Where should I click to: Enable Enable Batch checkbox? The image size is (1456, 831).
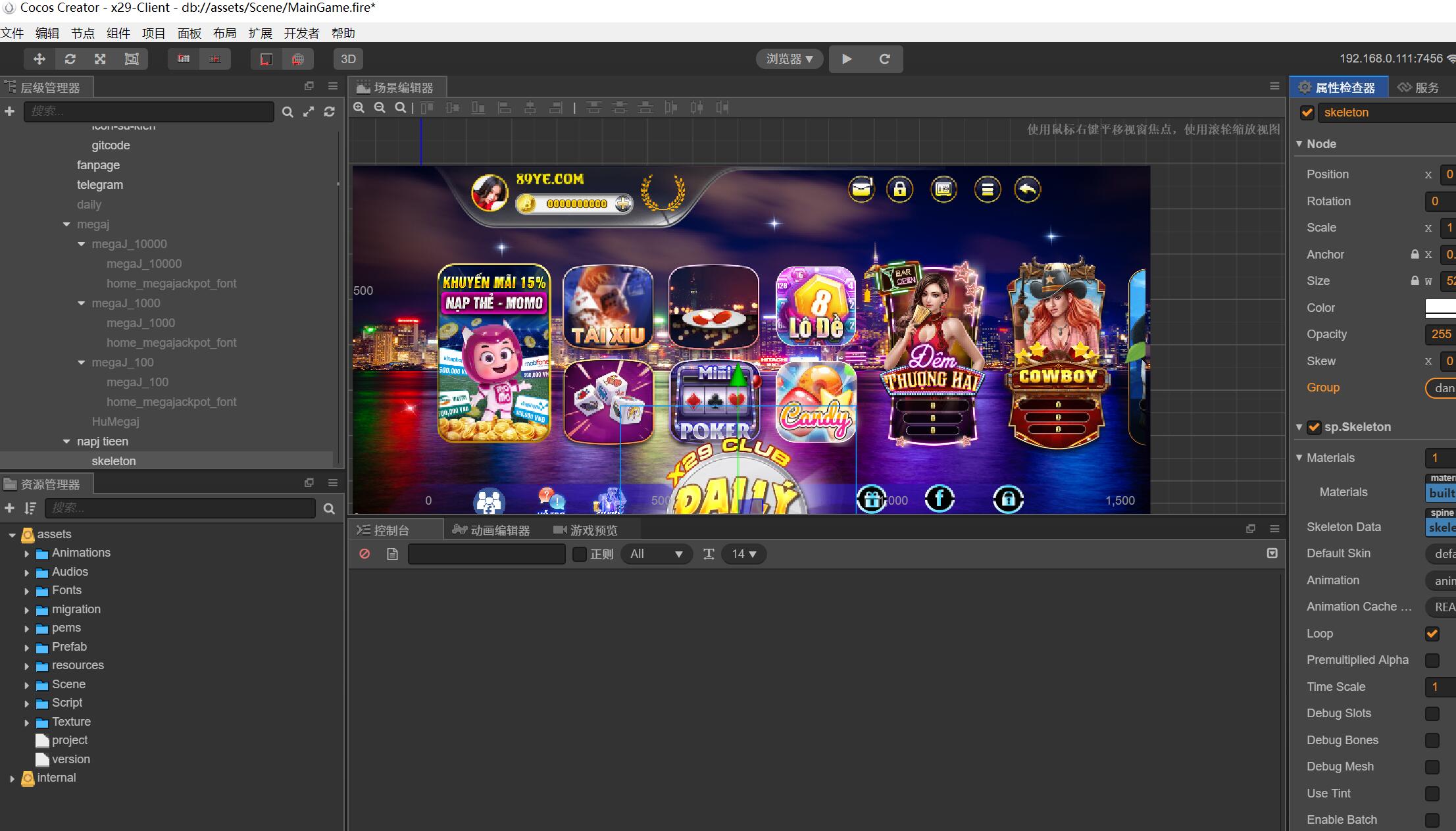click(1432, 820)
